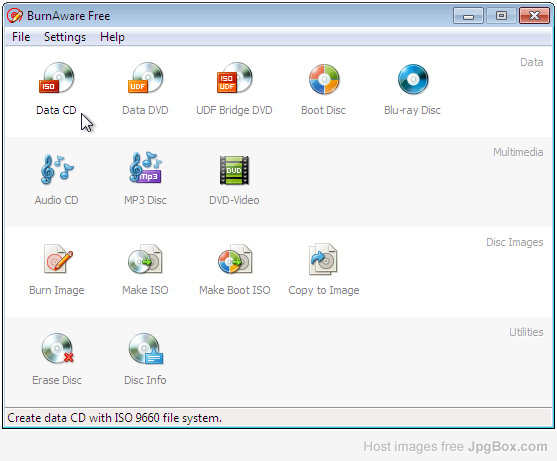Click the 'UDF Bridge DVD' text label
Viewport: 557px width, 461px height.
click(234, 110)
